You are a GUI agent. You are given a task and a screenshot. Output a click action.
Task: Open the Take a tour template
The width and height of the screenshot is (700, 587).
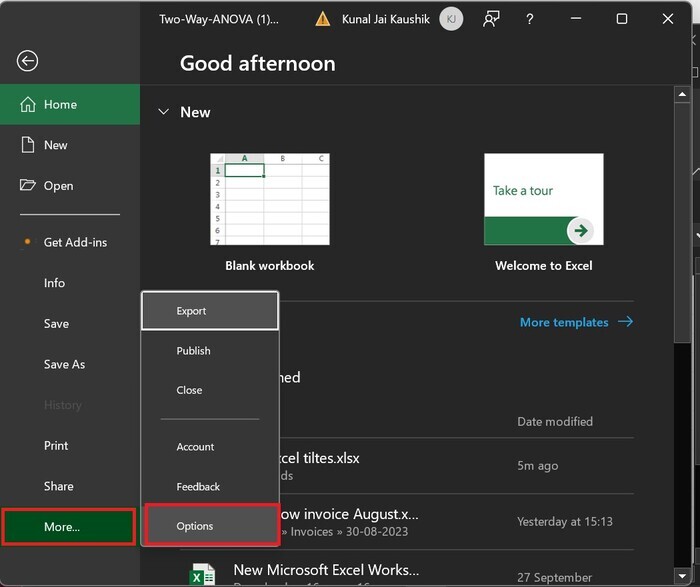pos(543,200)
